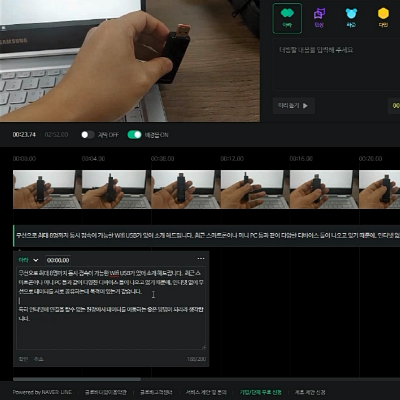
Task: Open the 기업/단체 무료 신청 link
Action: [x=261, y=392]
